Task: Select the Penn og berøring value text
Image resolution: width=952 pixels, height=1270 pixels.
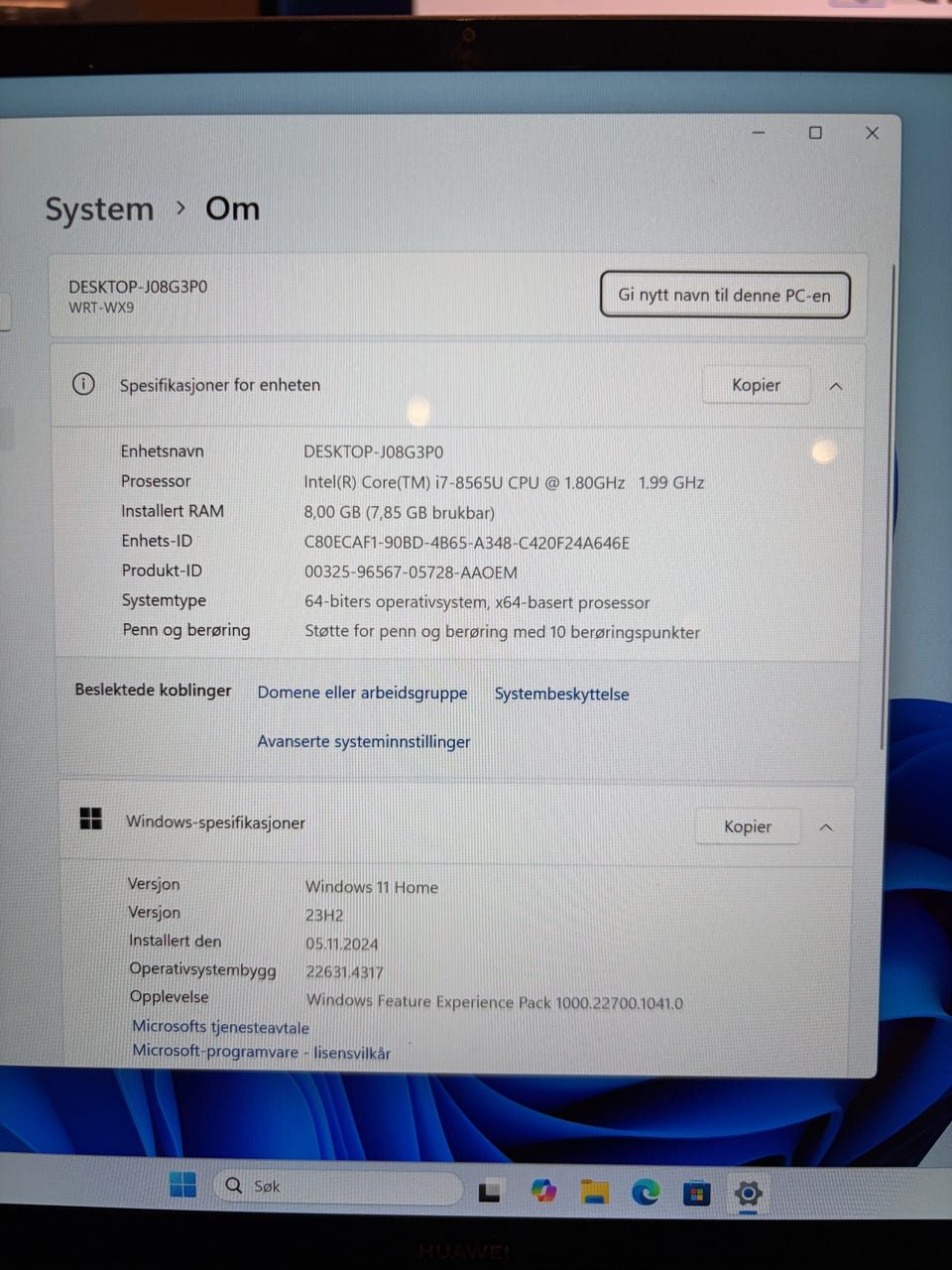Action: click(502, 632)
